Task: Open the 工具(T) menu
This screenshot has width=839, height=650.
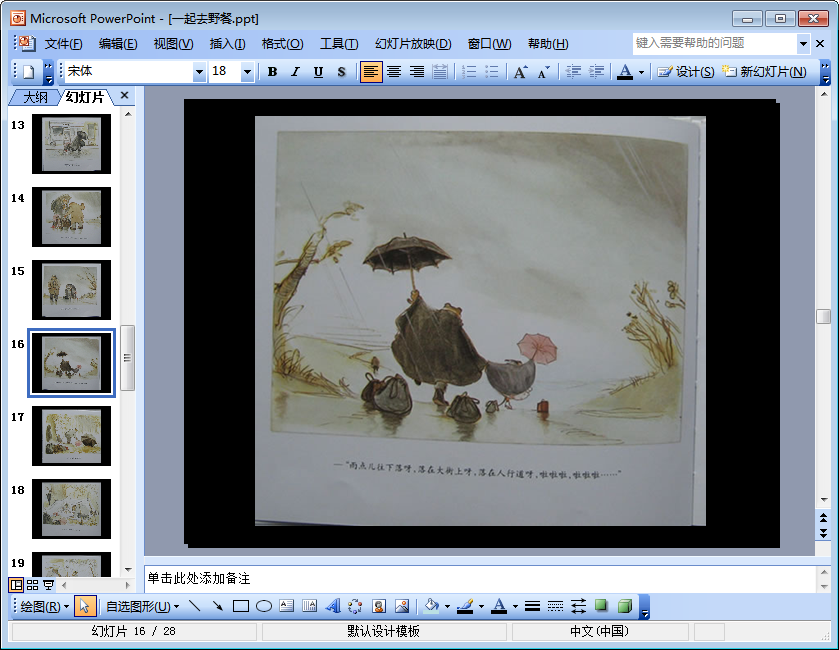Action: (339, 44)
